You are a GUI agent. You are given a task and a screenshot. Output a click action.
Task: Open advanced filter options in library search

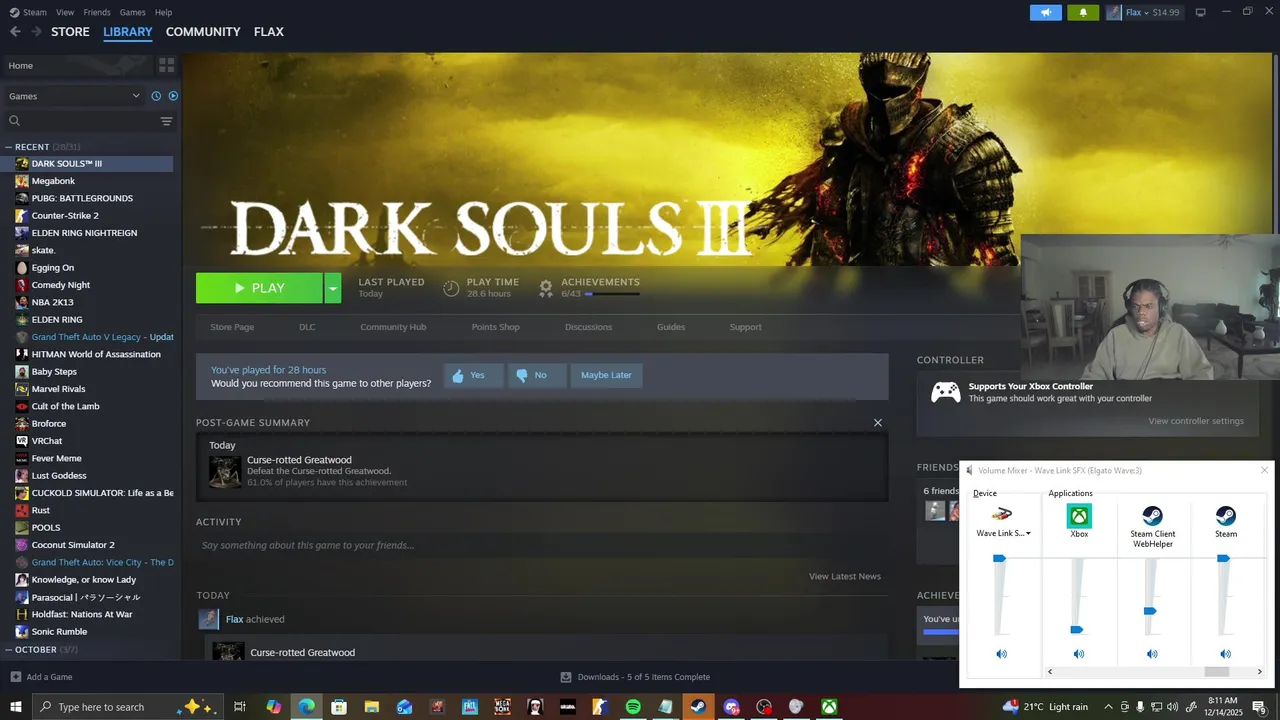pos(166,121)
